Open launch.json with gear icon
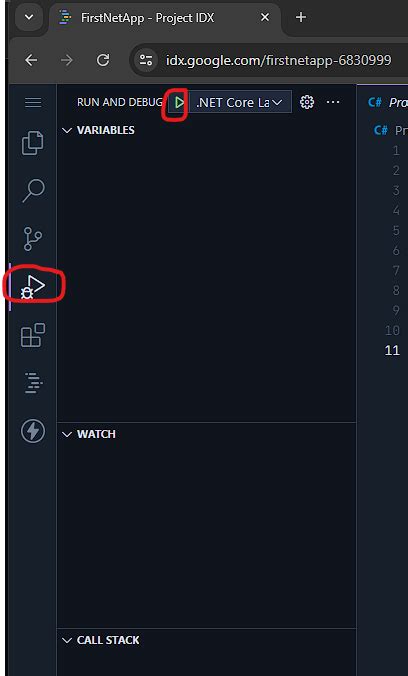408x676 pixels. point(307,102)
